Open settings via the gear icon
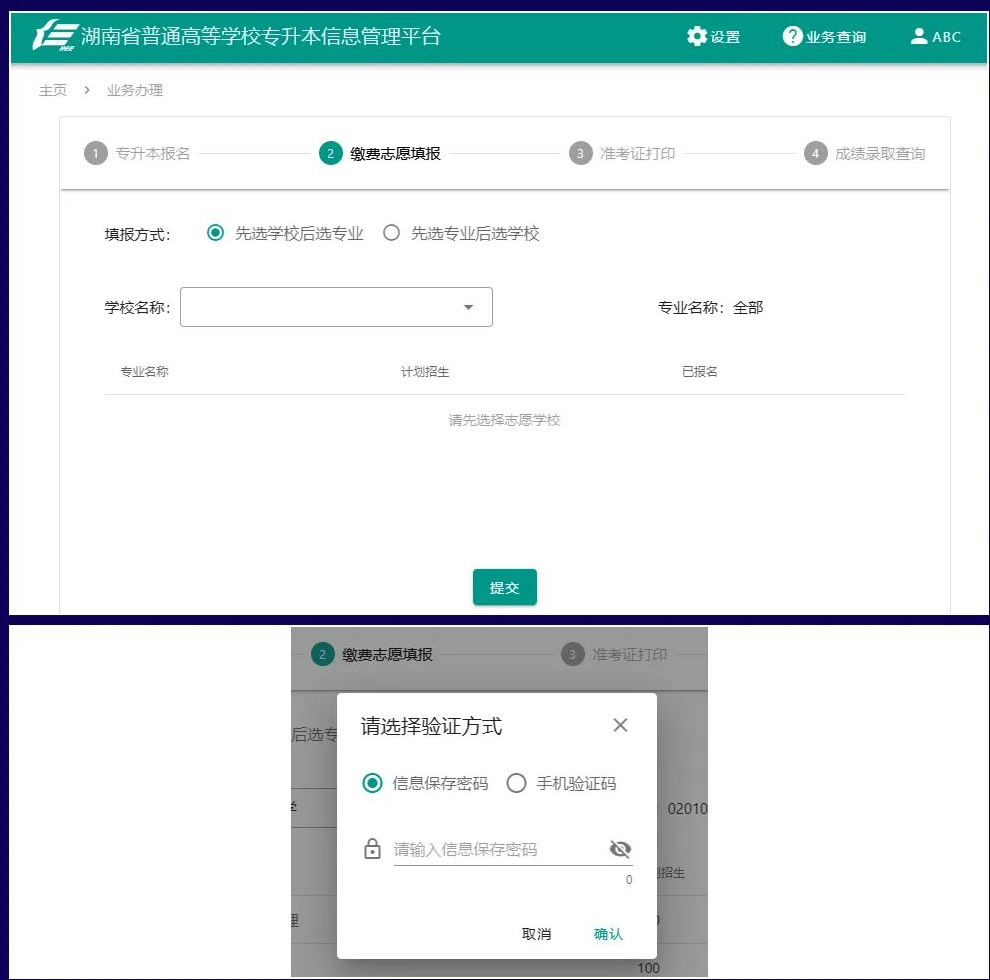This screenshot has height=980, width=990. click(x=698, y=36)
